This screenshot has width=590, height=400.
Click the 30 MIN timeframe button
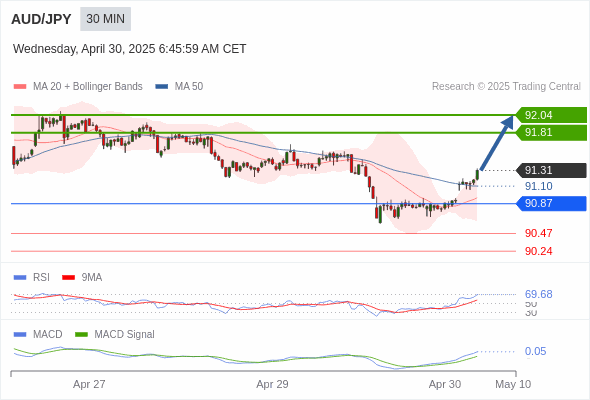pyautogui.click(x=105, y=19)
